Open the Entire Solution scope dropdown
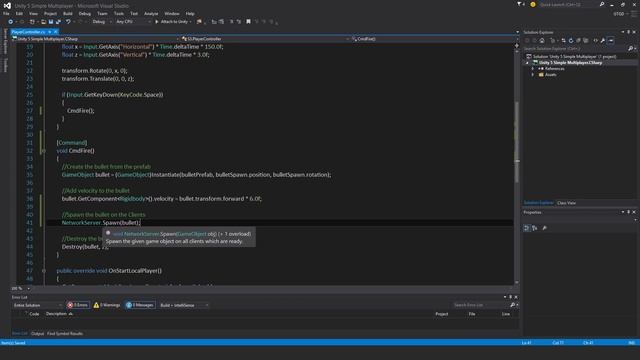The width and height of the screenshot is (640, 360). [37, 305]
